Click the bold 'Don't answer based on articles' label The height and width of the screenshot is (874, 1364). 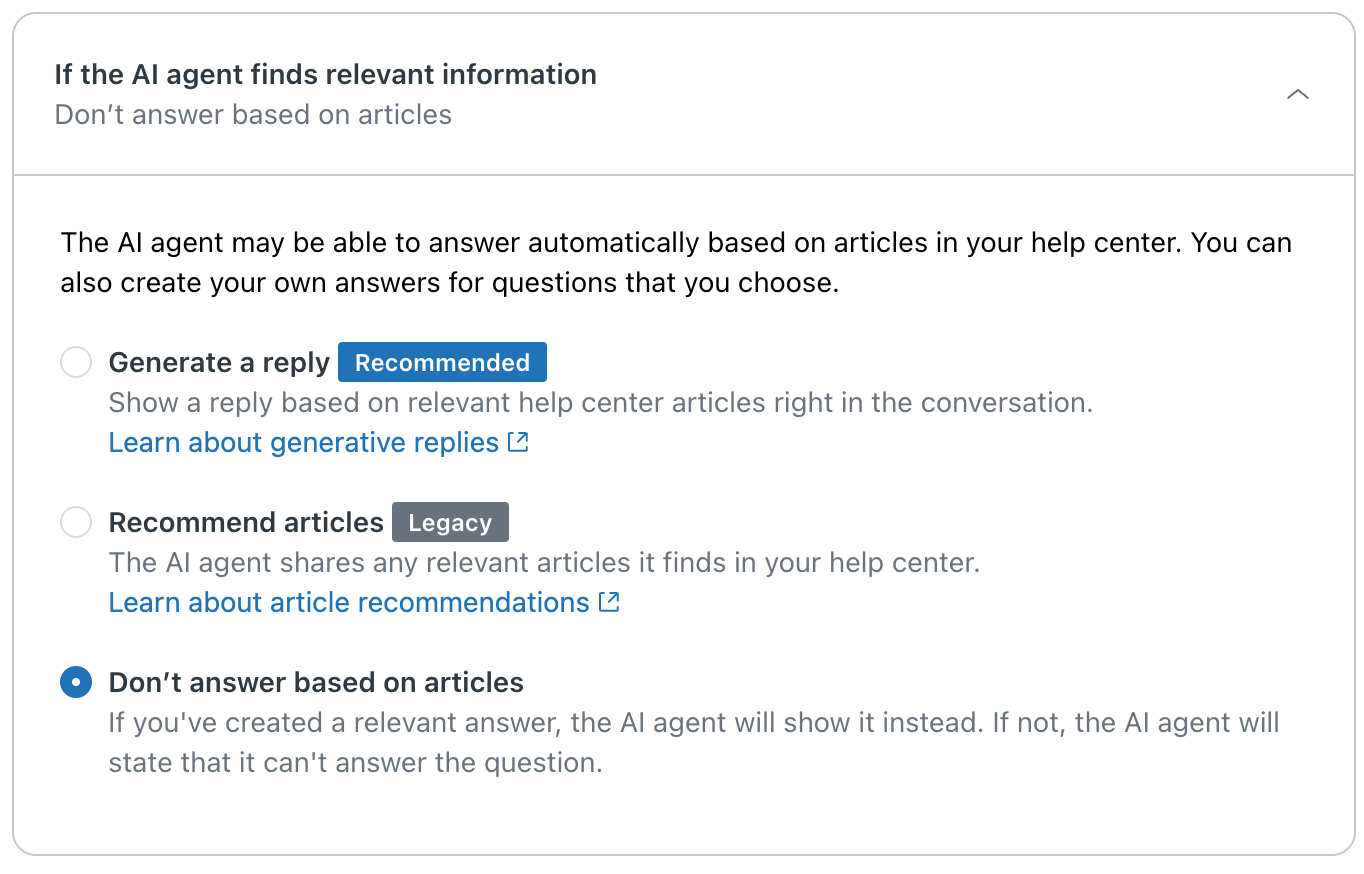[x=316, y=682]
